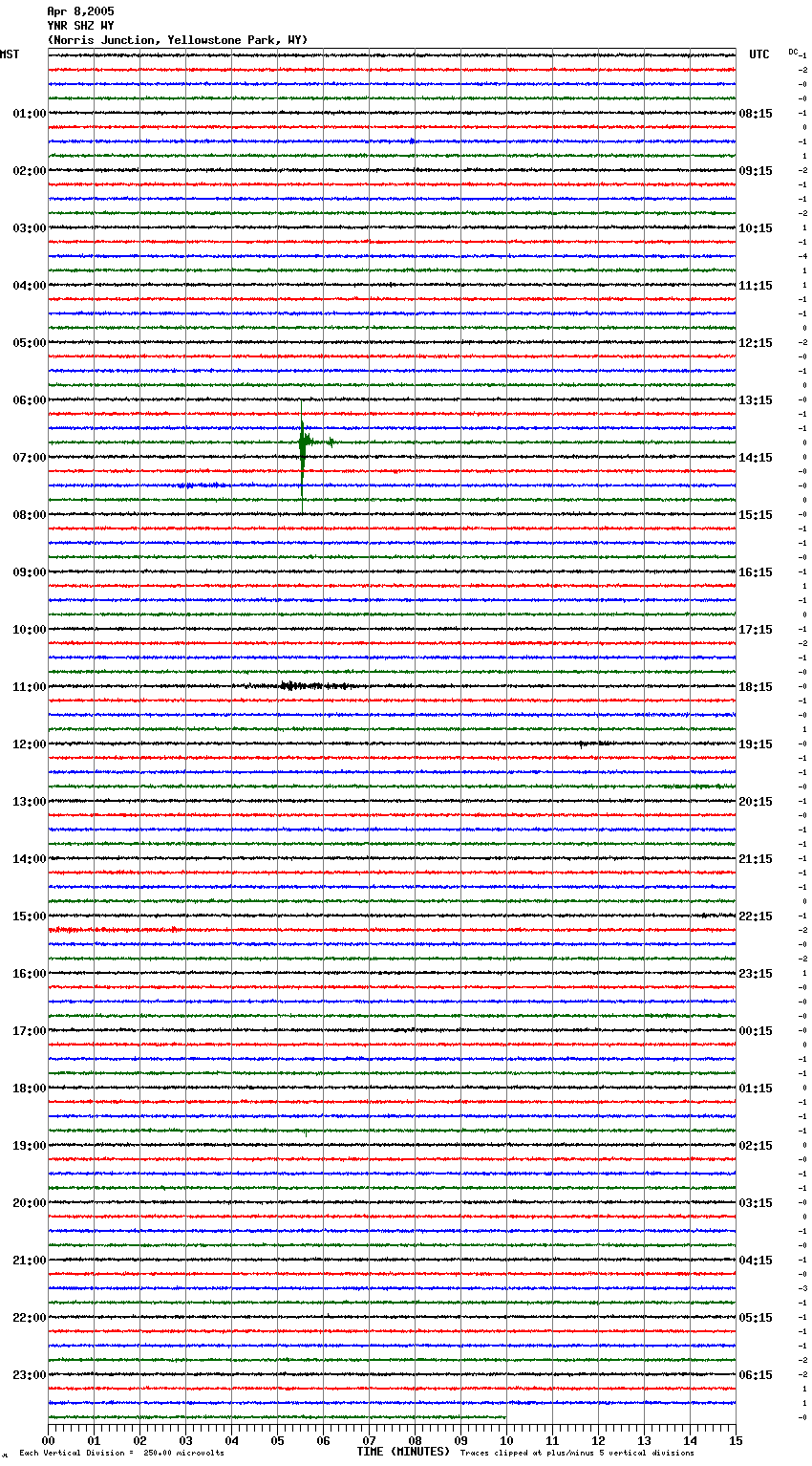Click the MST '21:00' row label
812x1466 pixels.
(x=29, y=1261)
